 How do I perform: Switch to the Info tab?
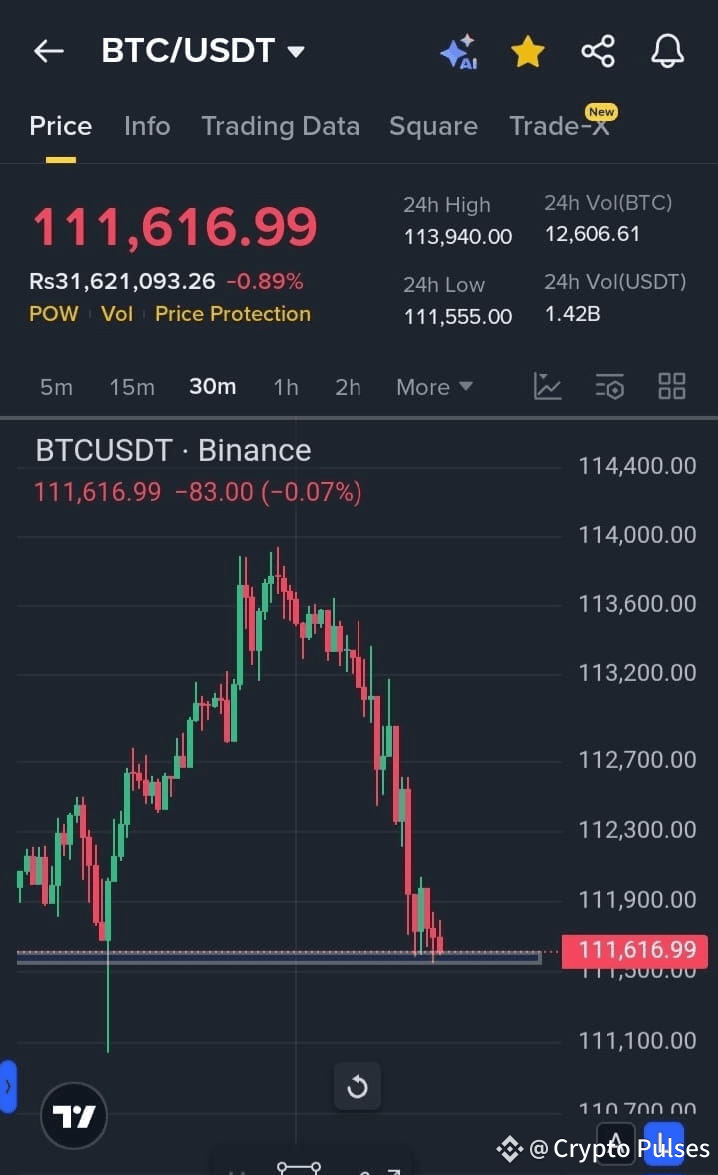[147, 126]
